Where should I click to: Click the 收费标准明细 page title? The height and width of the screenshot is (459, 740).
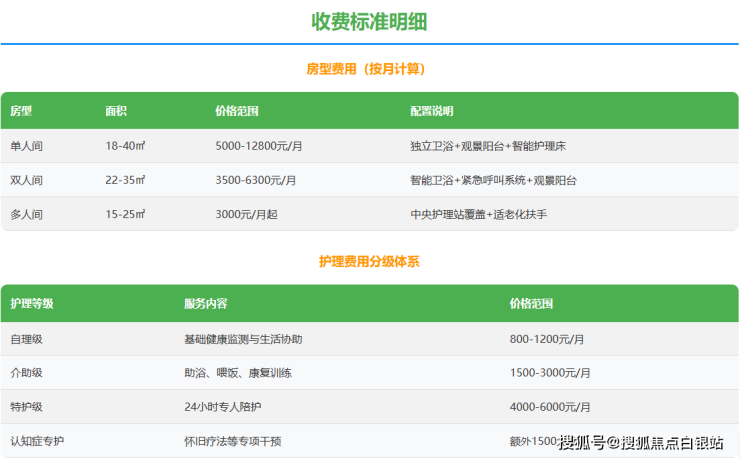(x=369, y=22)
